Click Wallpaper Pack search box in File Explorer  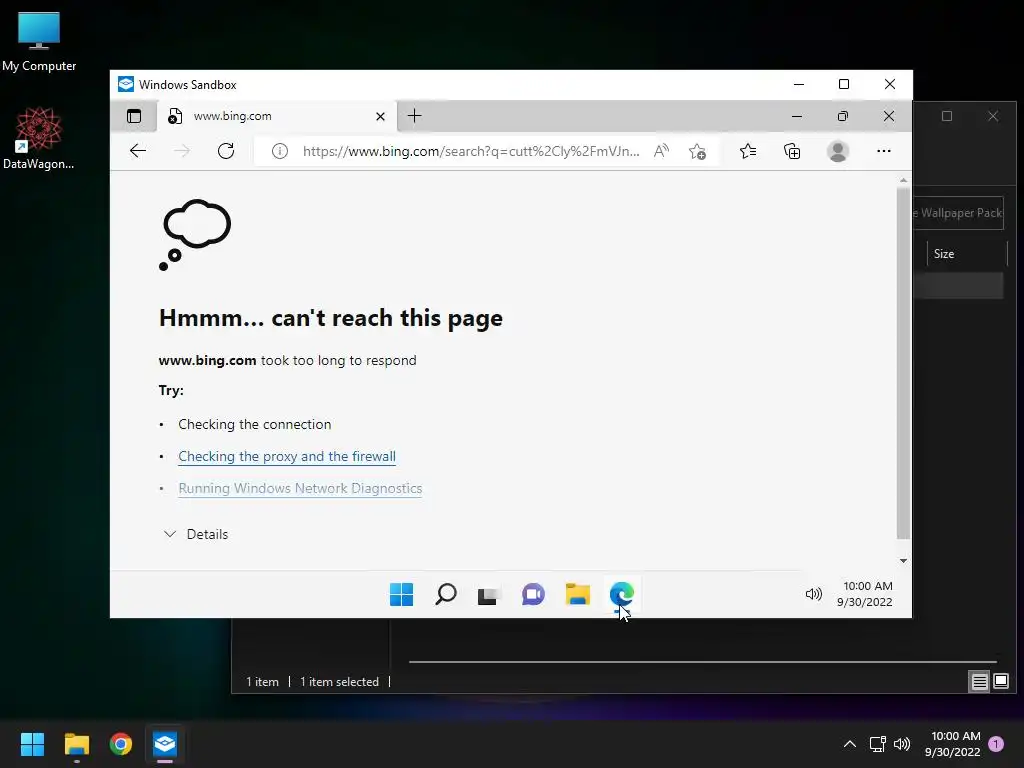click(x=957, y=213)
